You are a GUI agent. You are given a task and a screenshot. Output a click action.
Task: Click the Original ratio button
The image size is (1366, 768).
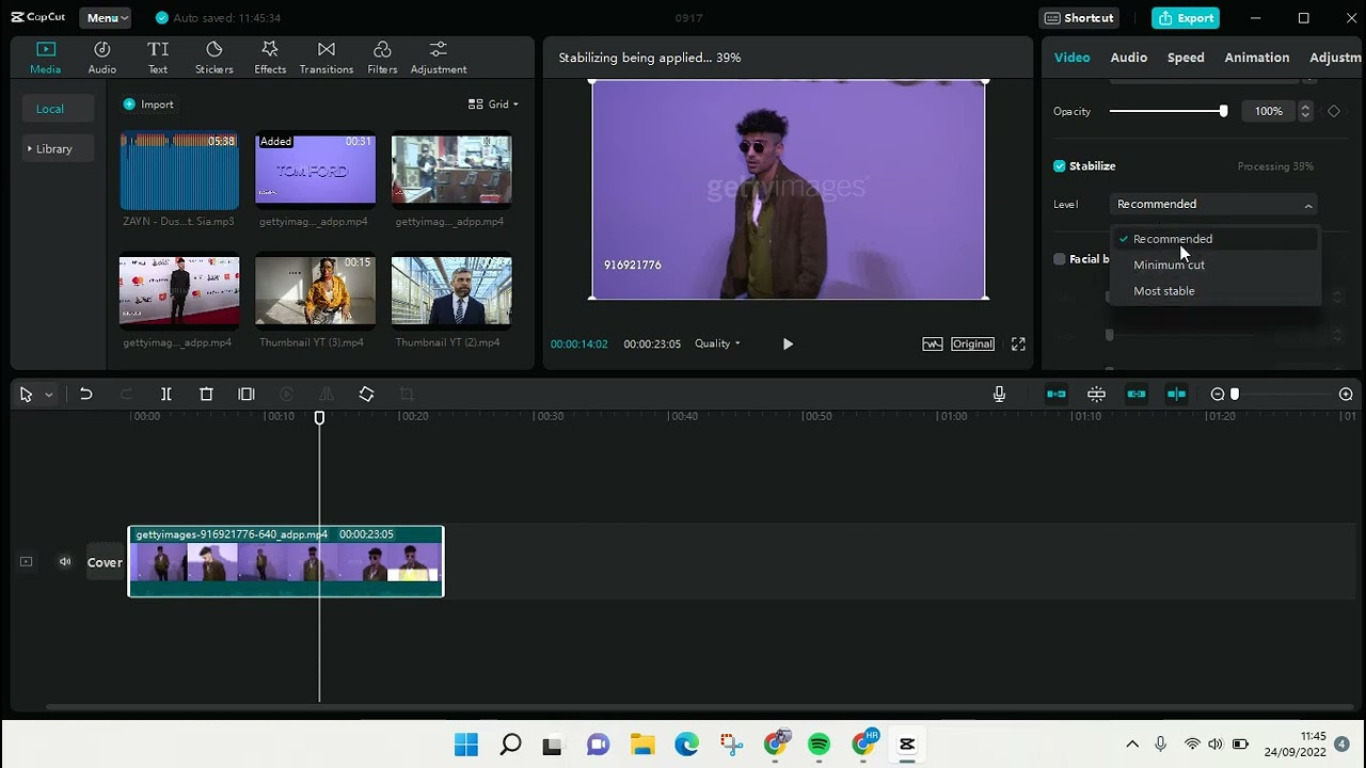(x=972, y=344)
